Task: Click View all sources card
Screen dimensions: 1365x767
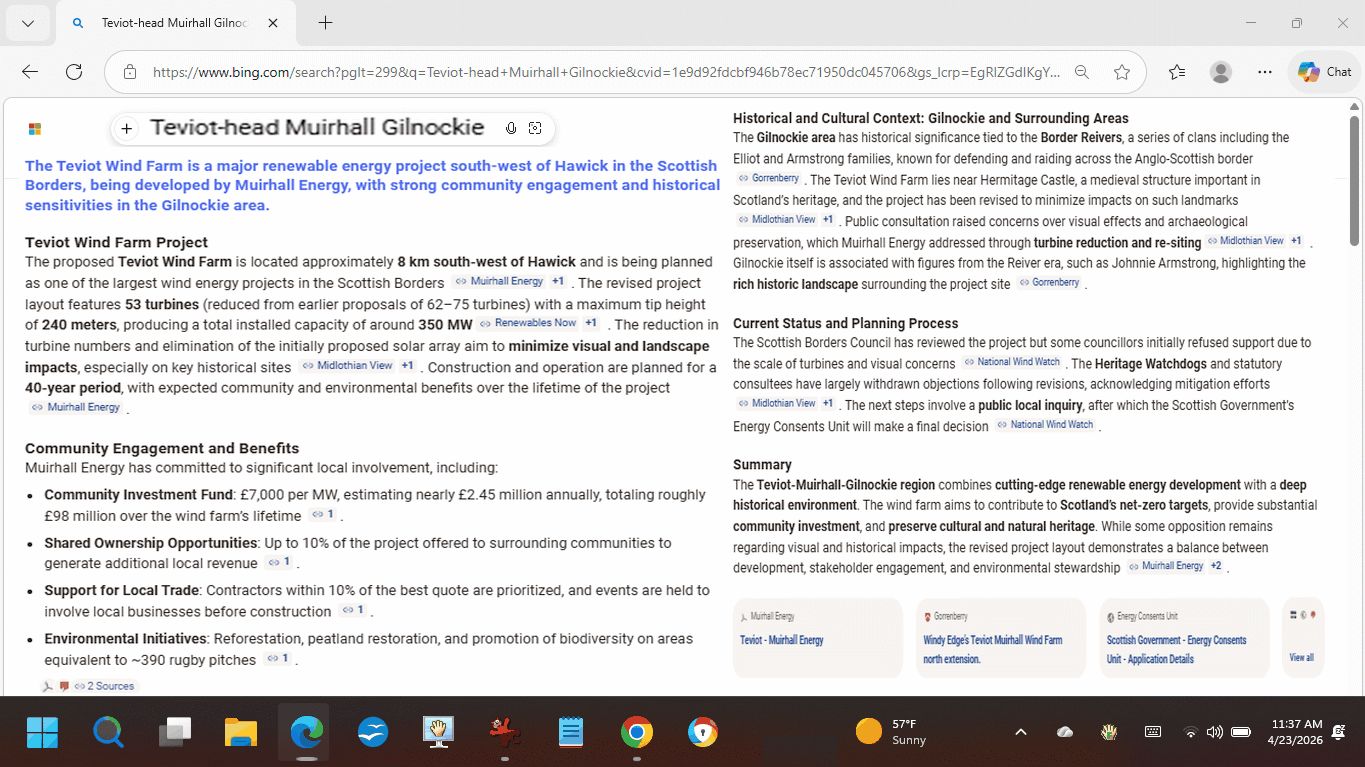Action: pyautogui.click(x=1301, y=638)
